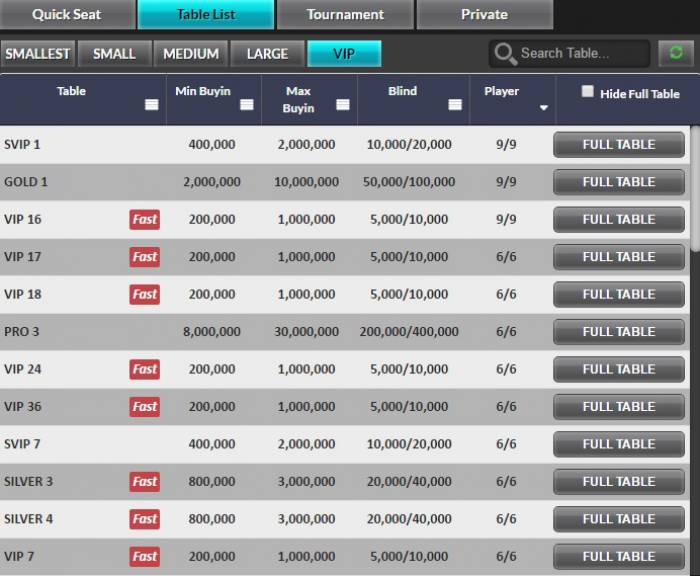Click the 8,000,000 min buyin value
This screenshot has height=576, width=700.
click(x=212, y=332)
